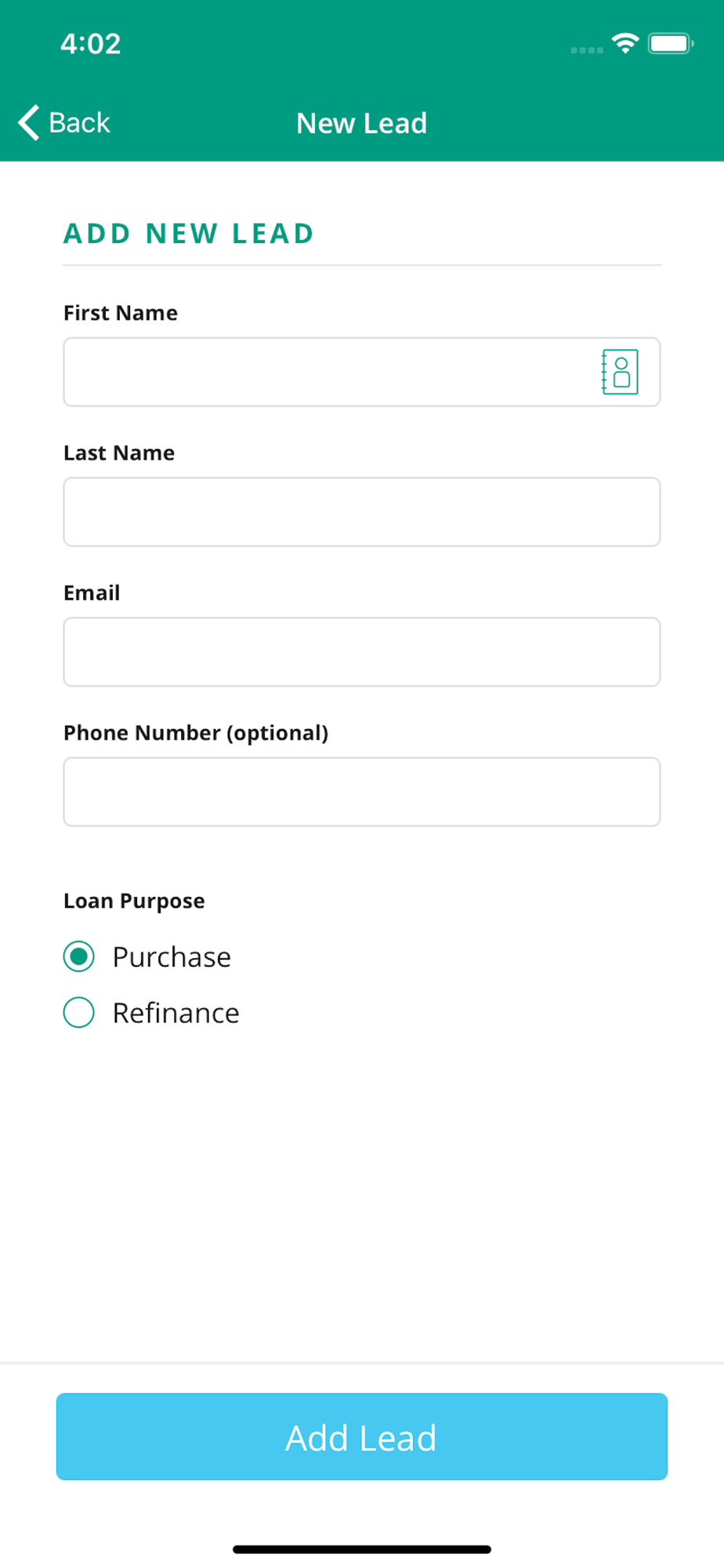Go back using the Back text
Screen dimensions: 724x1568
click(79, 123)
